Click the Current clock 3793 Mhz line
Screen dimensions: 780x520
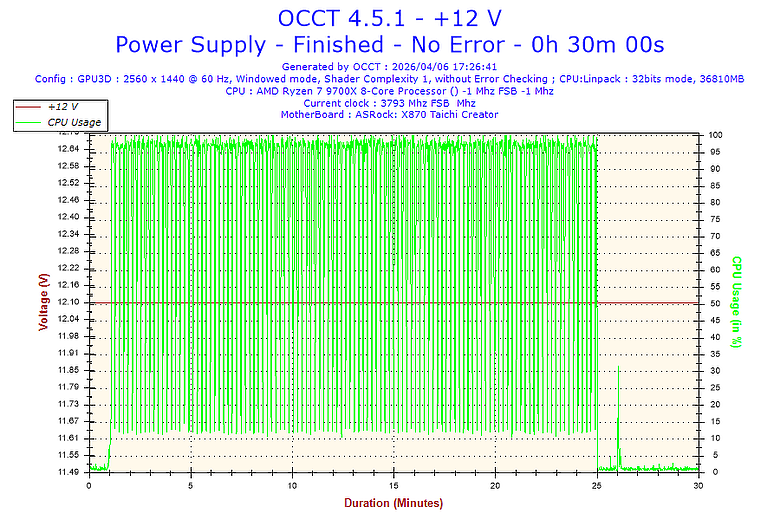tap(390, 103)
